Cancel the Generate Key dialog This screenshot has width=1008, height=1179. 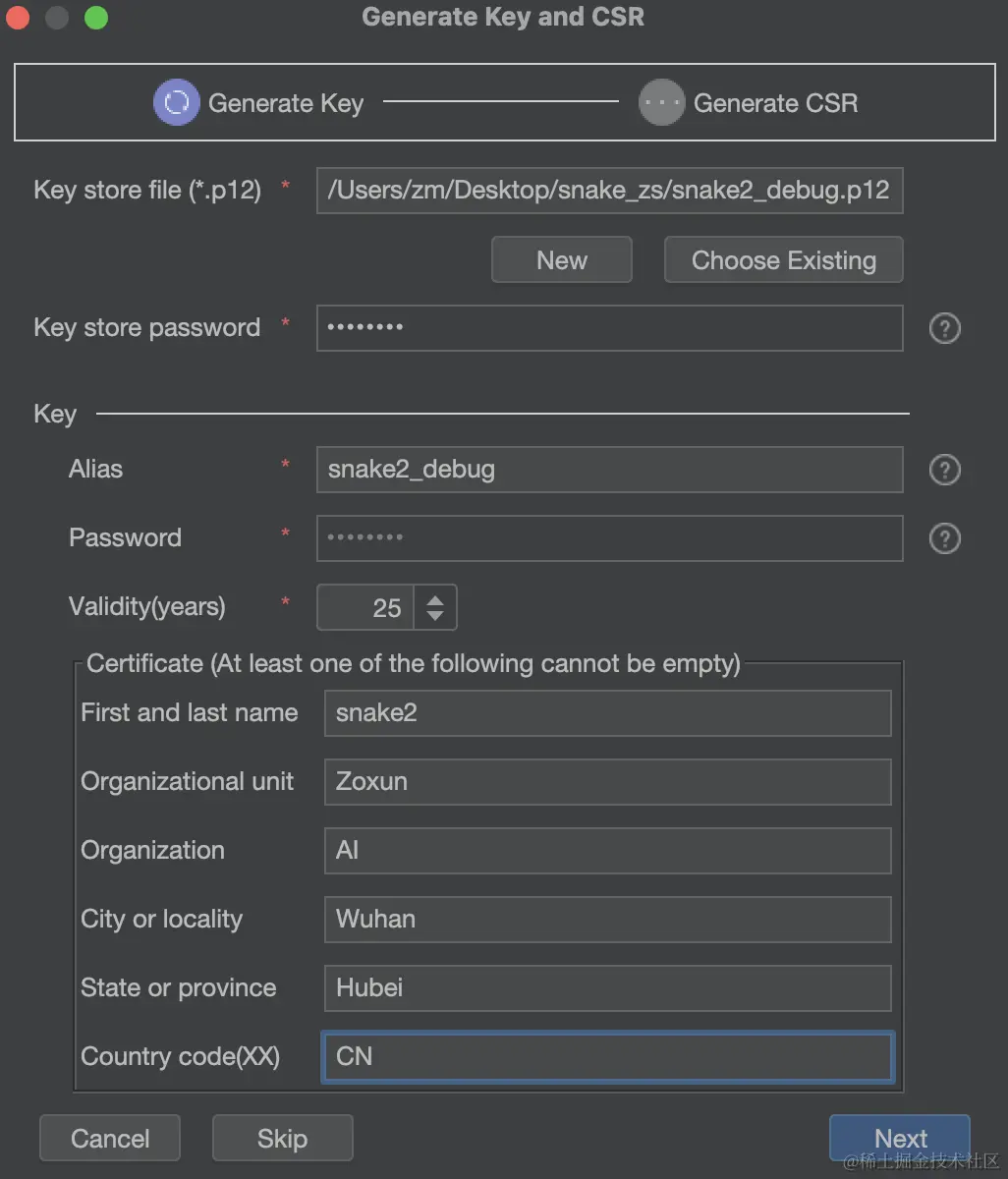110,1138
